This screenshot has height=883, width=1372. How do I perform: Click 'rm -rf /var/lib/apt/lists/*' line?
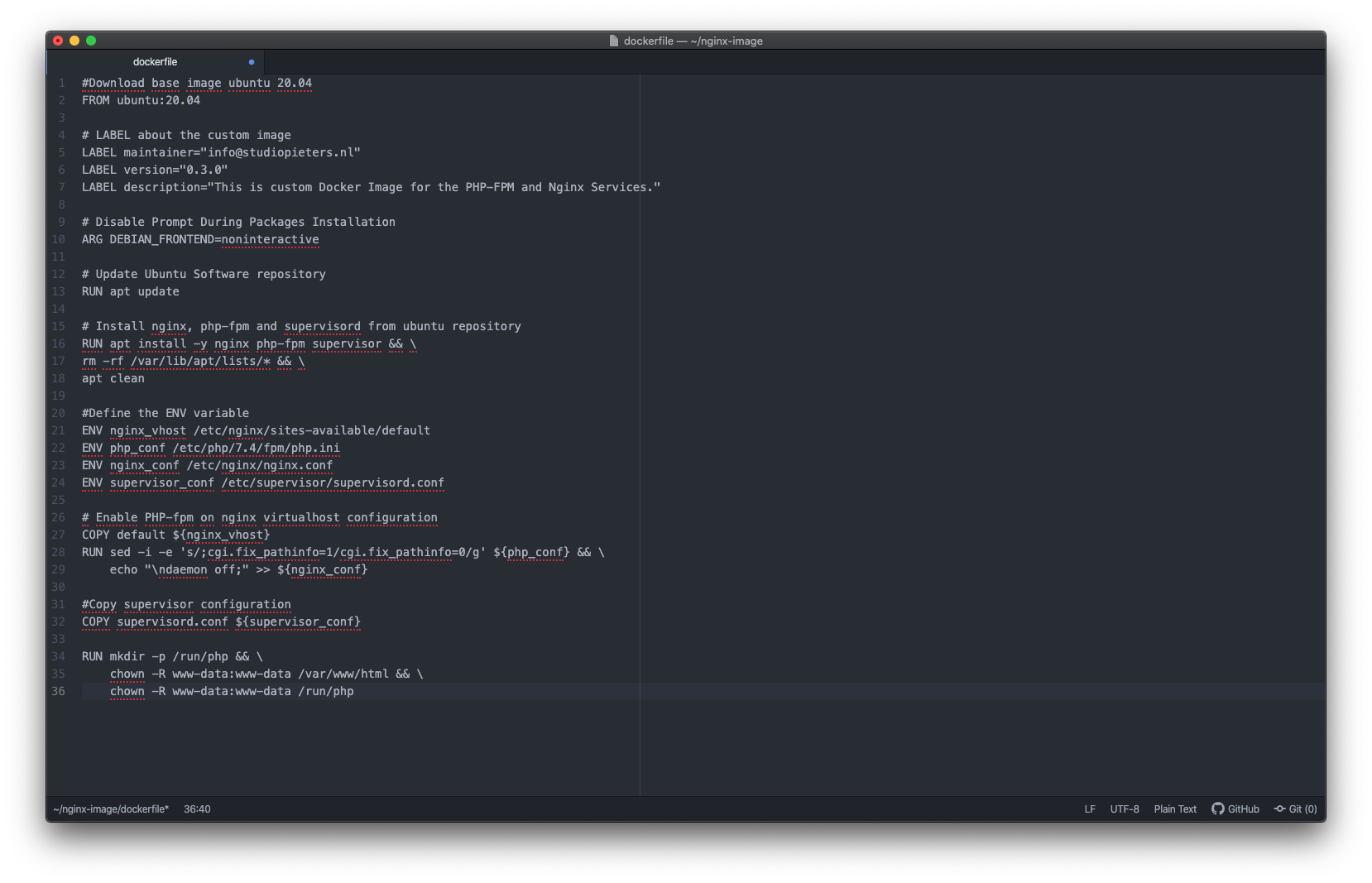pyautogui.click(x=194, y=361)
